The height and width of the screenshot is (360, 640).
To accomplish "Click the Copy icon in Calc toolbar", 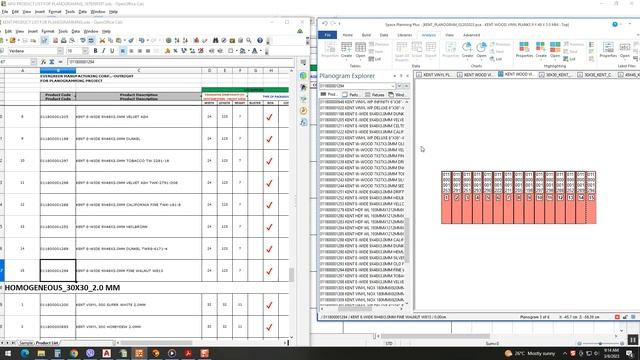I will coord(110,40).
